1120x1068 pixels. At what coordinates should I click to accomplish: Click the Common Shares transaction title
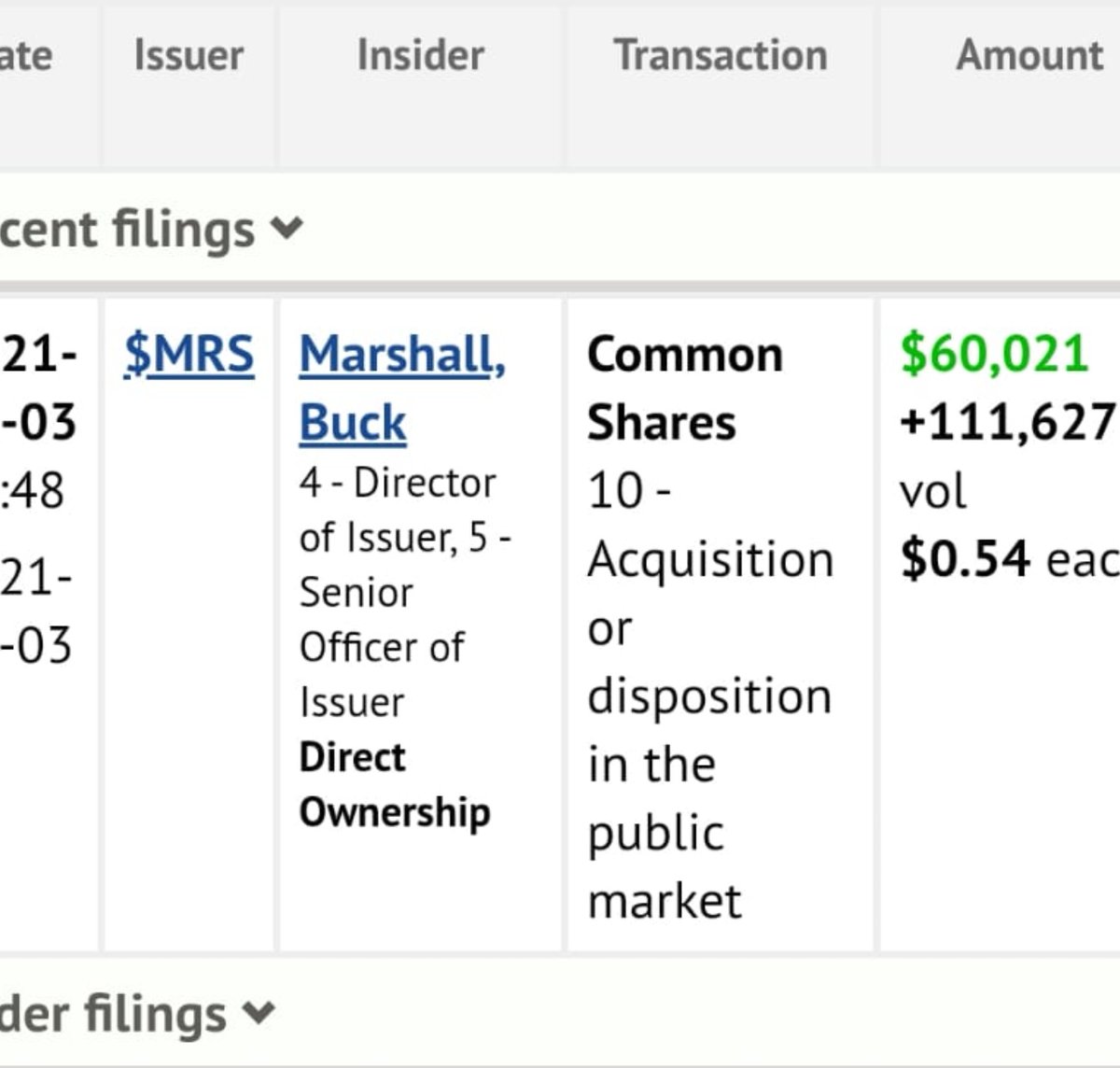pos(685,388)
